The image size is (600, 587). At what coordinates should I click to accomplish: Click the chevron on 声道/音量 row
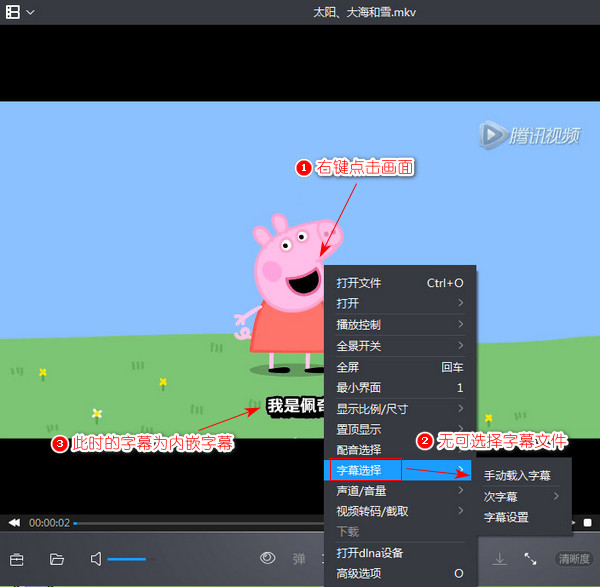point(461,490)
